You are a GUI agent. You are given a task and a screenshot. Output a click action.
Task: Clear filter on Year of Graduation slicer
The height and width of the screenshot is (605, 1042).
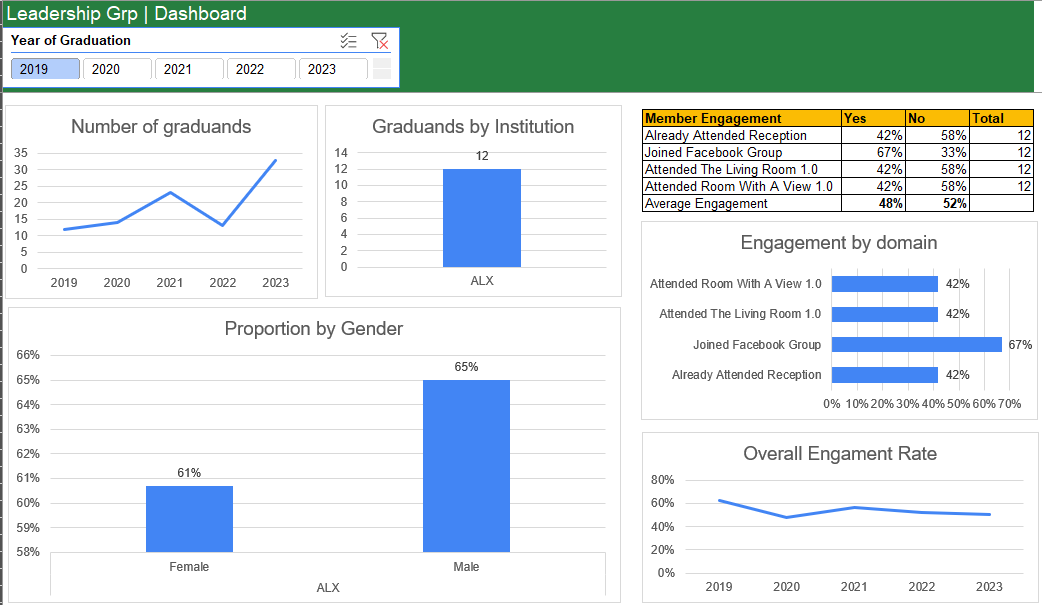pyautogui.click(x=379, y=41)
